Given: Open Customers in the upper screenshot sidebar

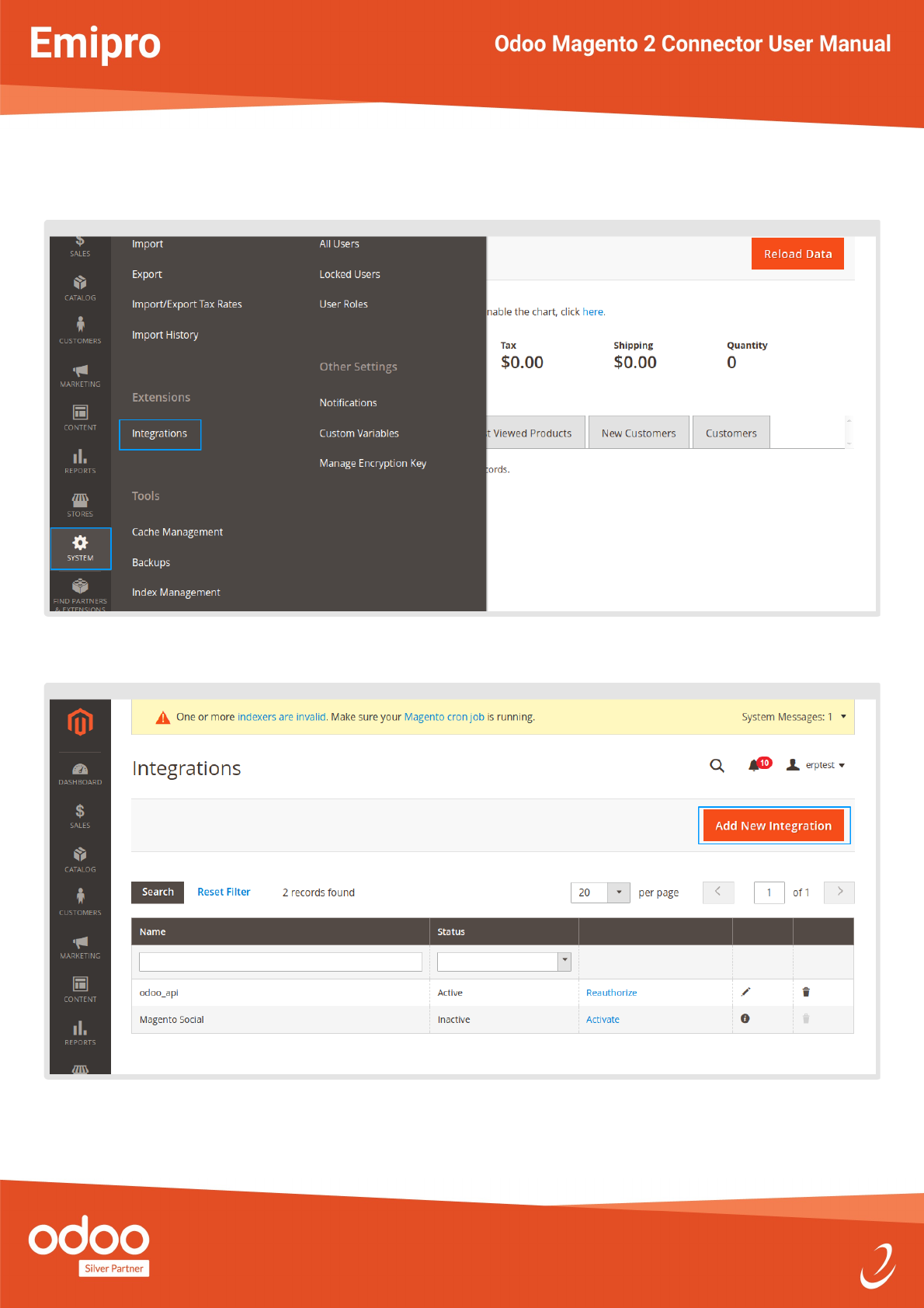Looking at the screenshot, I should pos(80,331).
